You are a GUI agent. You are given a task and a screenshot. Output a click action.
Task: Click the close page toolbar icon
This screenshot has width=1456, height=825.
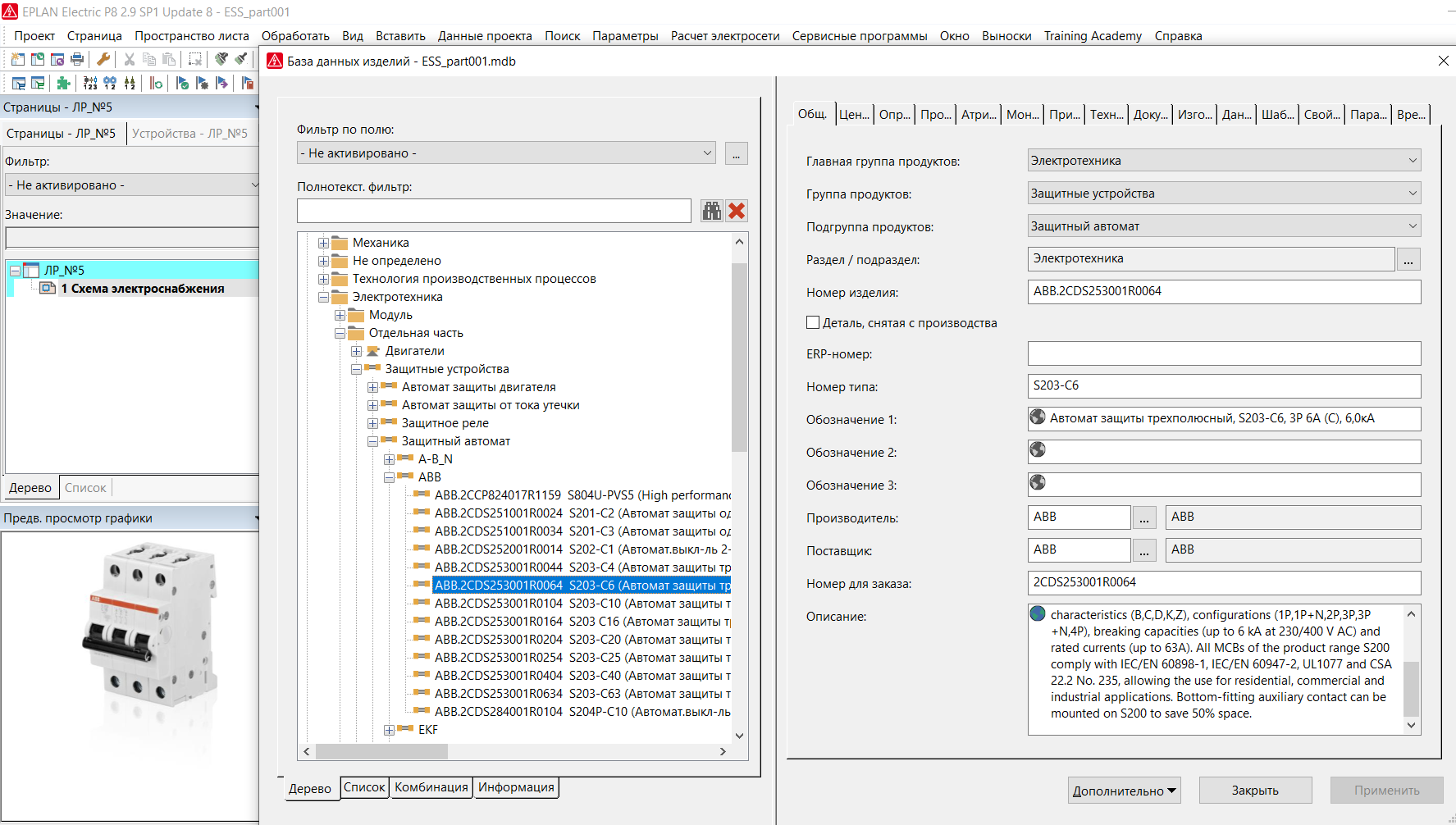(57, 59)
